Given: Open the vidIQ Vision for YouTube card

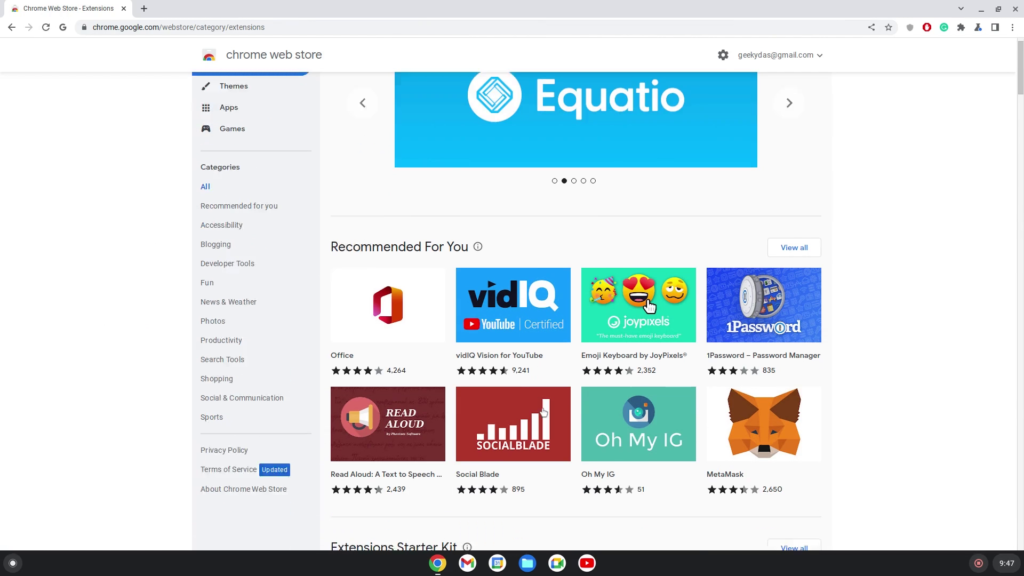Looking at the screenshot, I should pyautogui.click(x=513, y=322).
